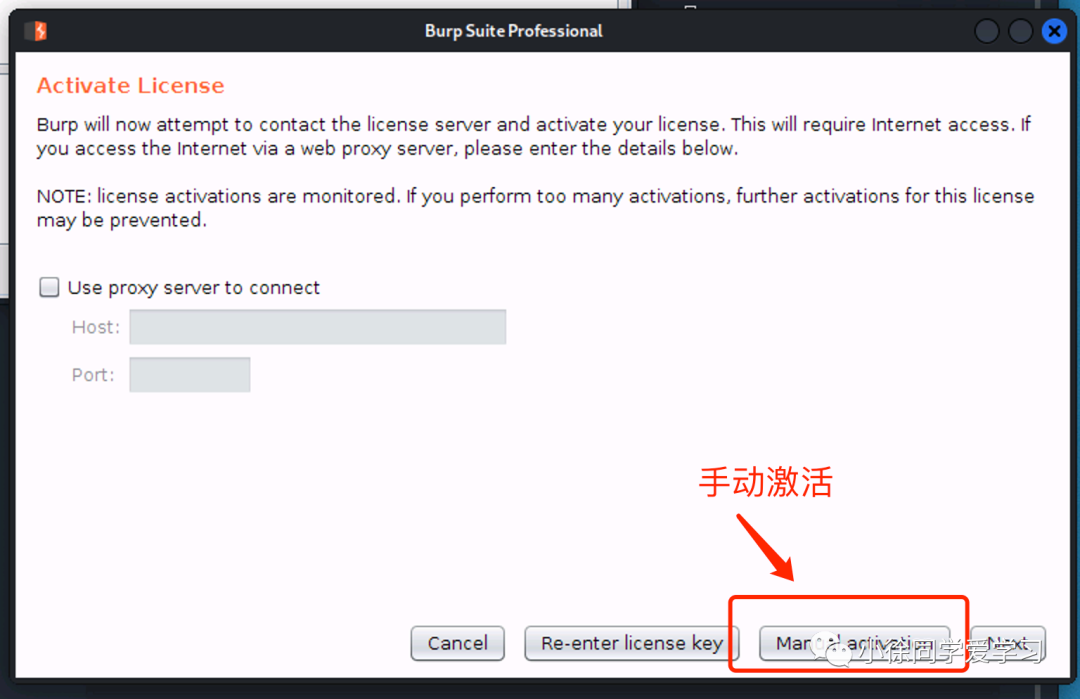Choose Re-enter license key

point(632,643)
